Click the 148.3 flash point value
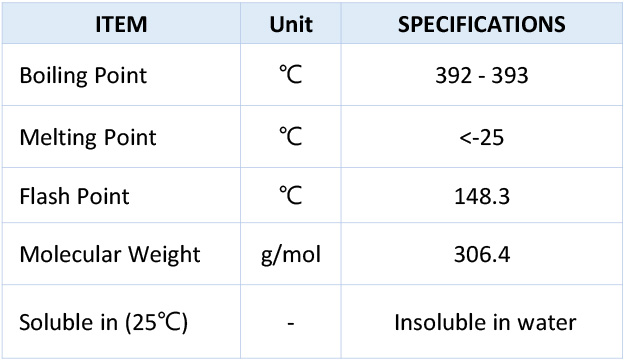 click(x=482, y=196)
